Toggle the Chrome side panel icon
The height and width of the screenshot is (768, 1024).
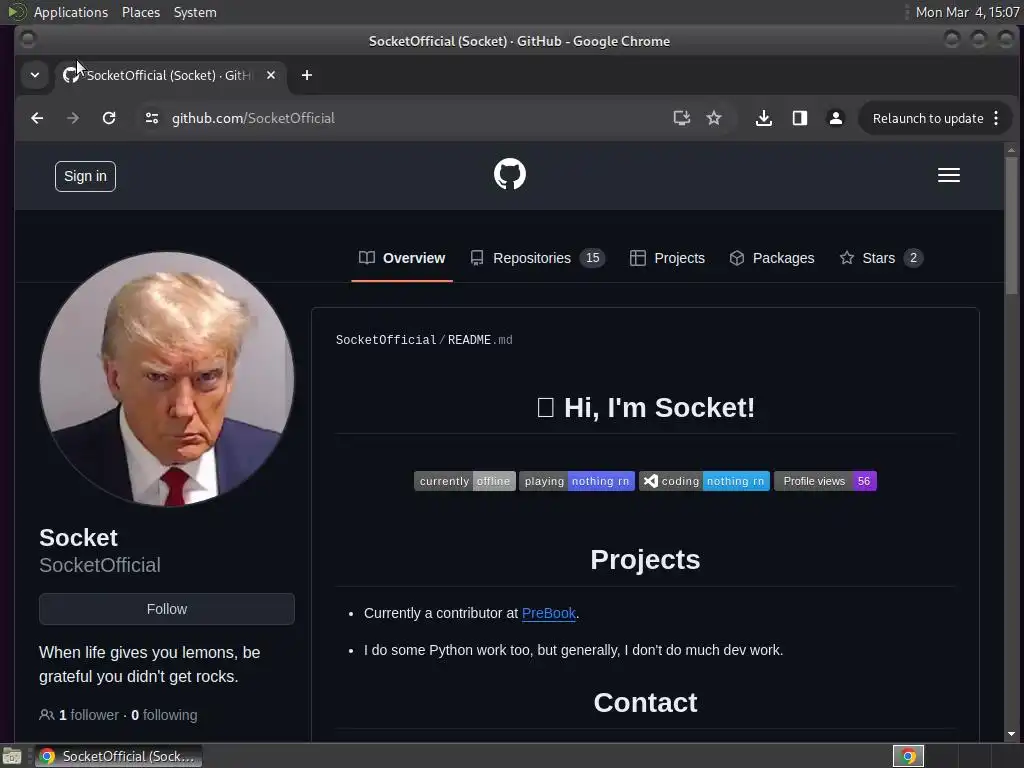(x=799, y=118)
